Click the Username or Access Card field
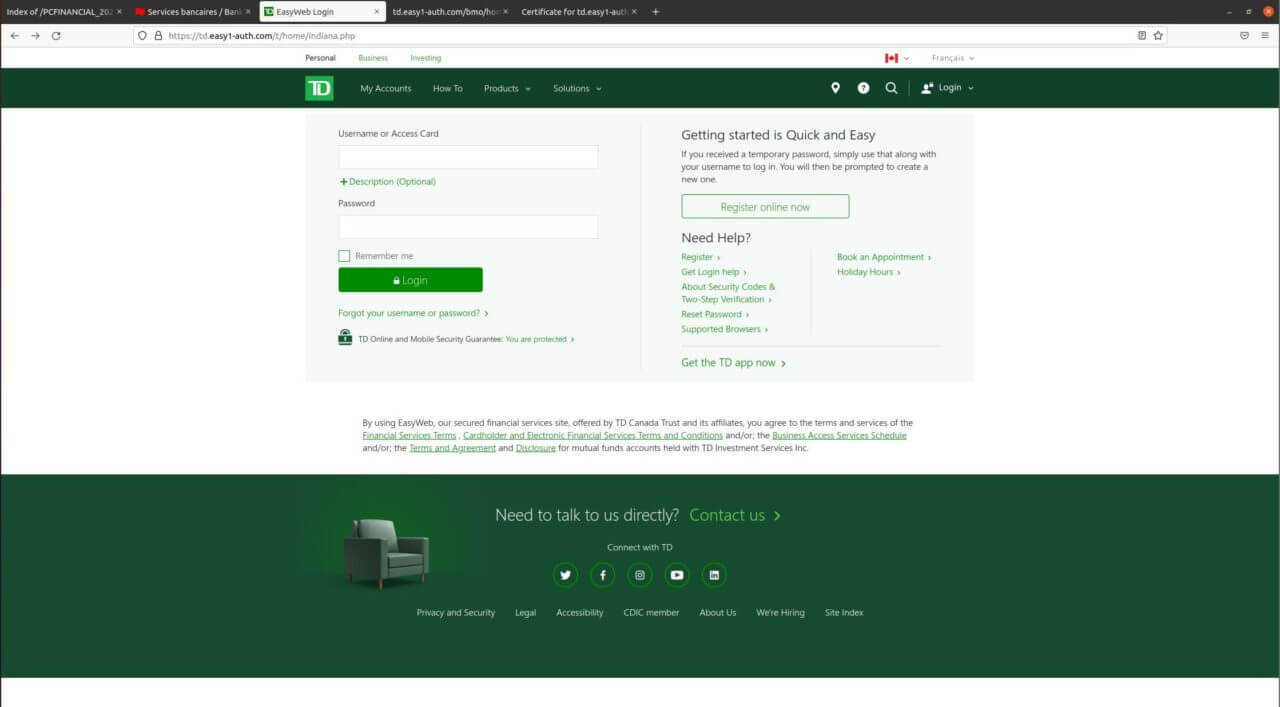Viewport: 1280px width, 707px height. coord(468,157)
